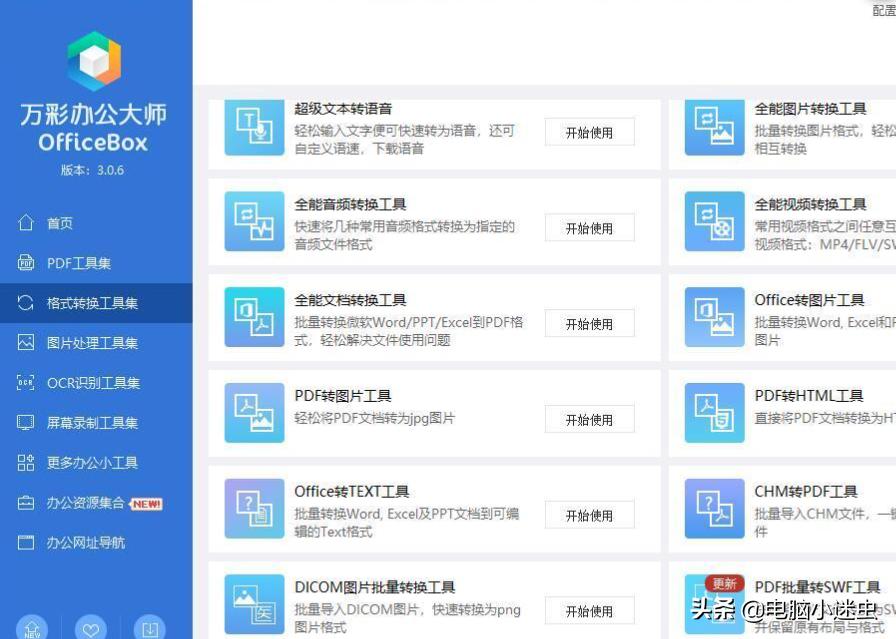Select the Office转TEXT工具 icon

(x=254, y=508)
